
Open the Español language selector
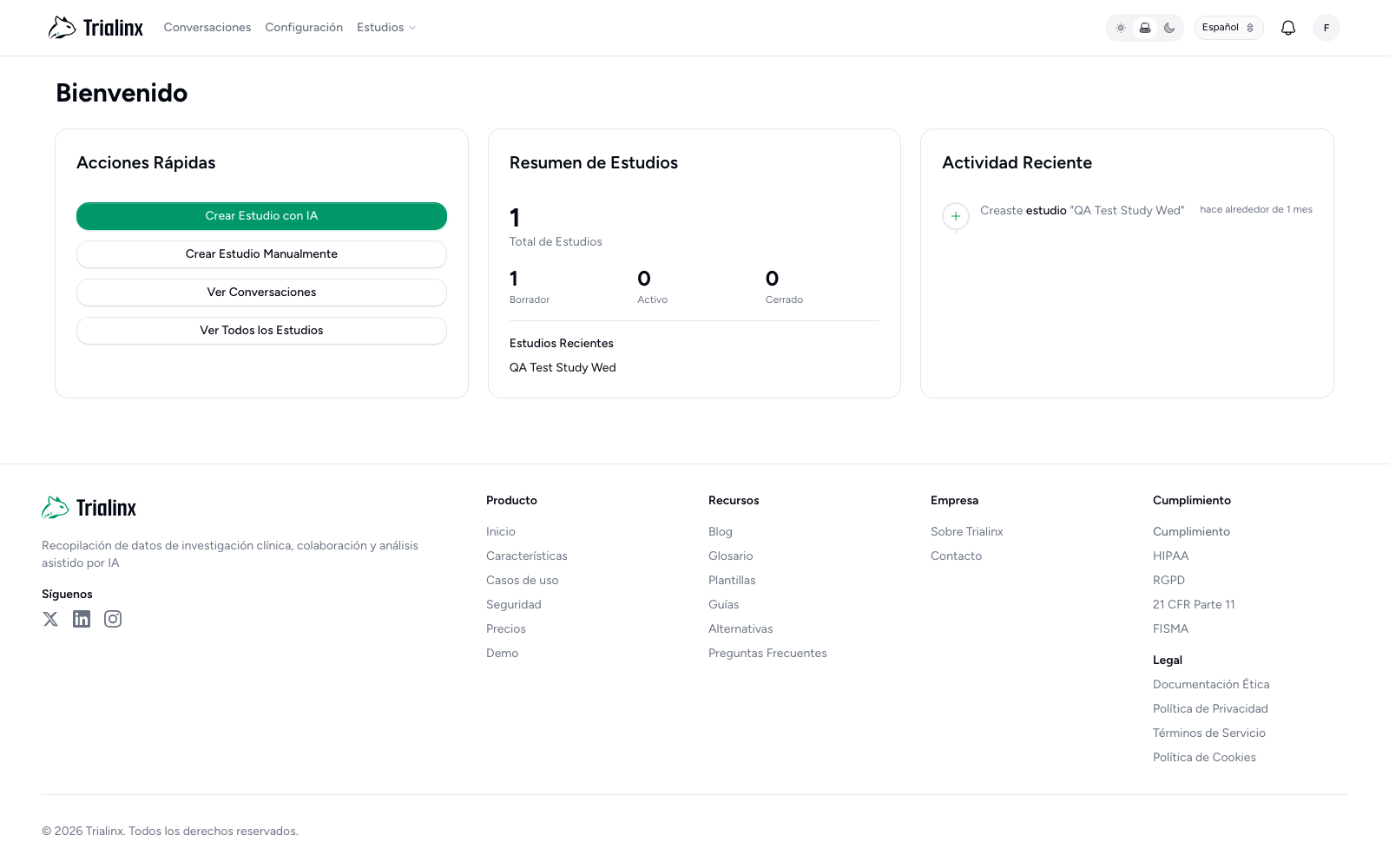[1228, 28]
